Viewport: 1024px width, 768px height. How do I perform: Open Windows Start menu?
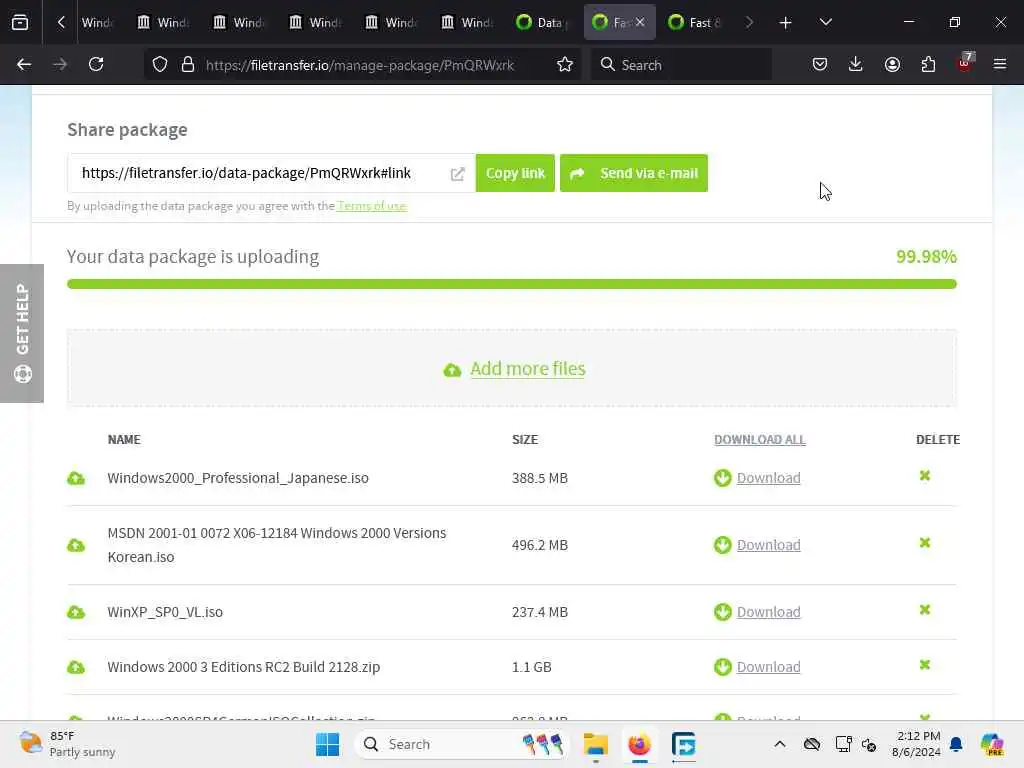[327, 744]
